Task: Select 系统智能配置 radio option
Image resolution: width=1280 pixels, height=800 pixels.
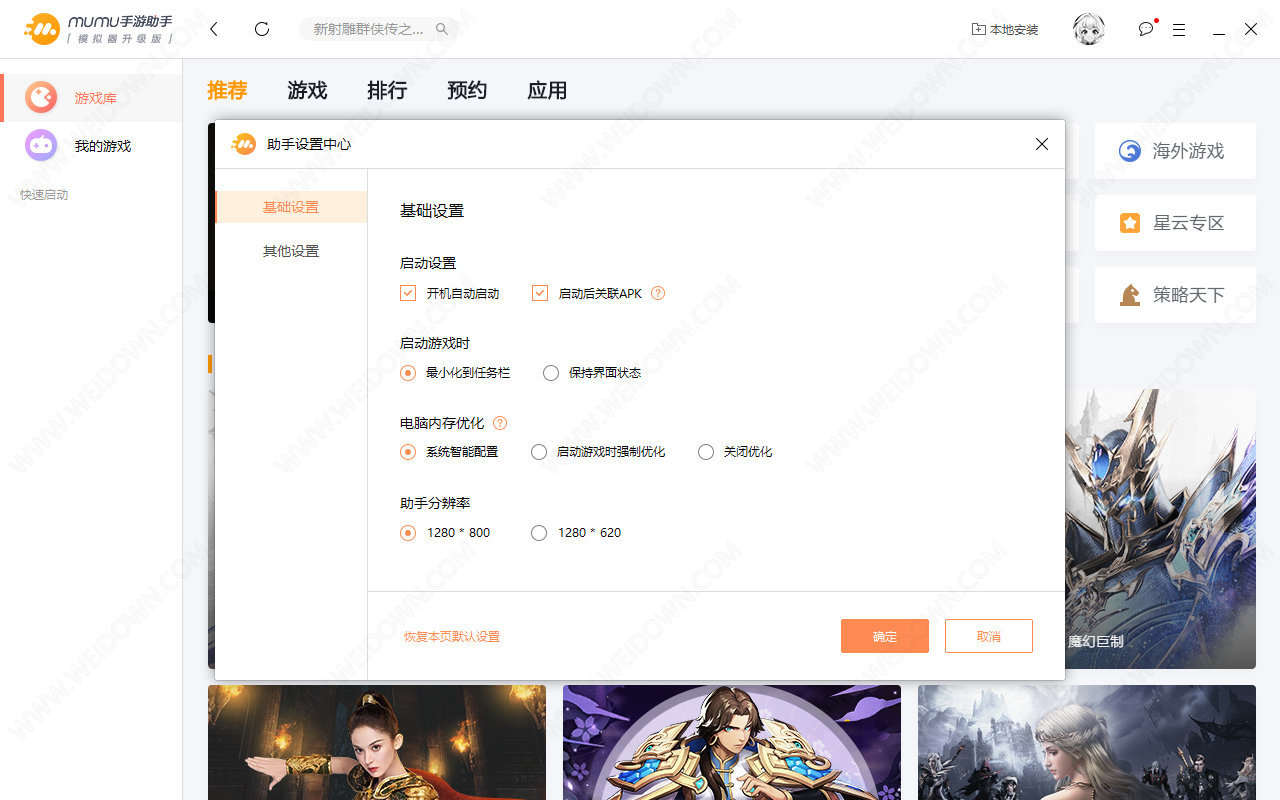Action: (408, 452)
